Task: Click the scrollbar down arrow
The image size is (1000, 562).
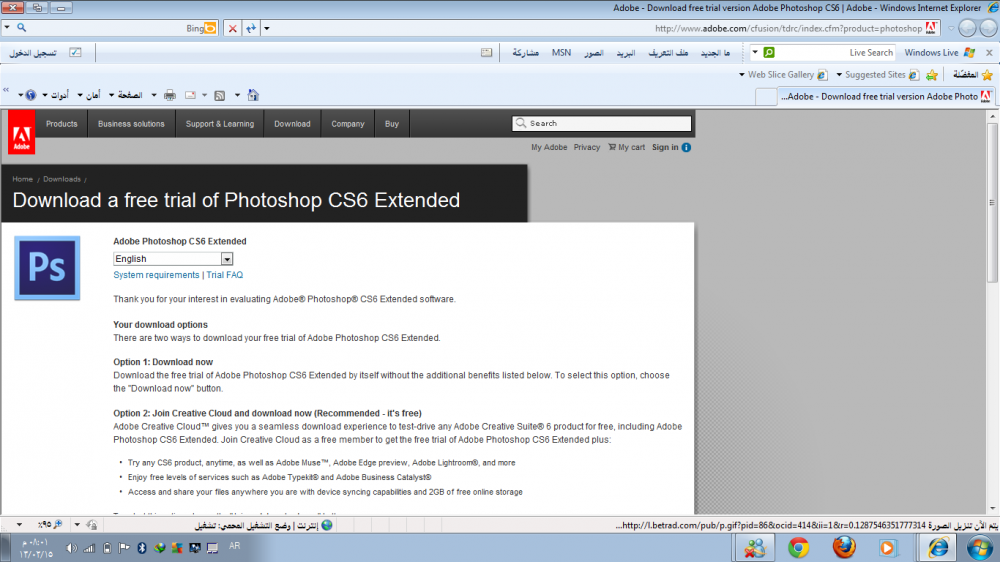Action: [992, 508]
